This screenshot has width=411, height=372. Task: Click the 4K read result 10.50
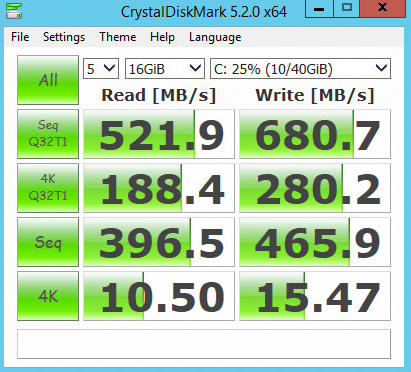(159, 296)
